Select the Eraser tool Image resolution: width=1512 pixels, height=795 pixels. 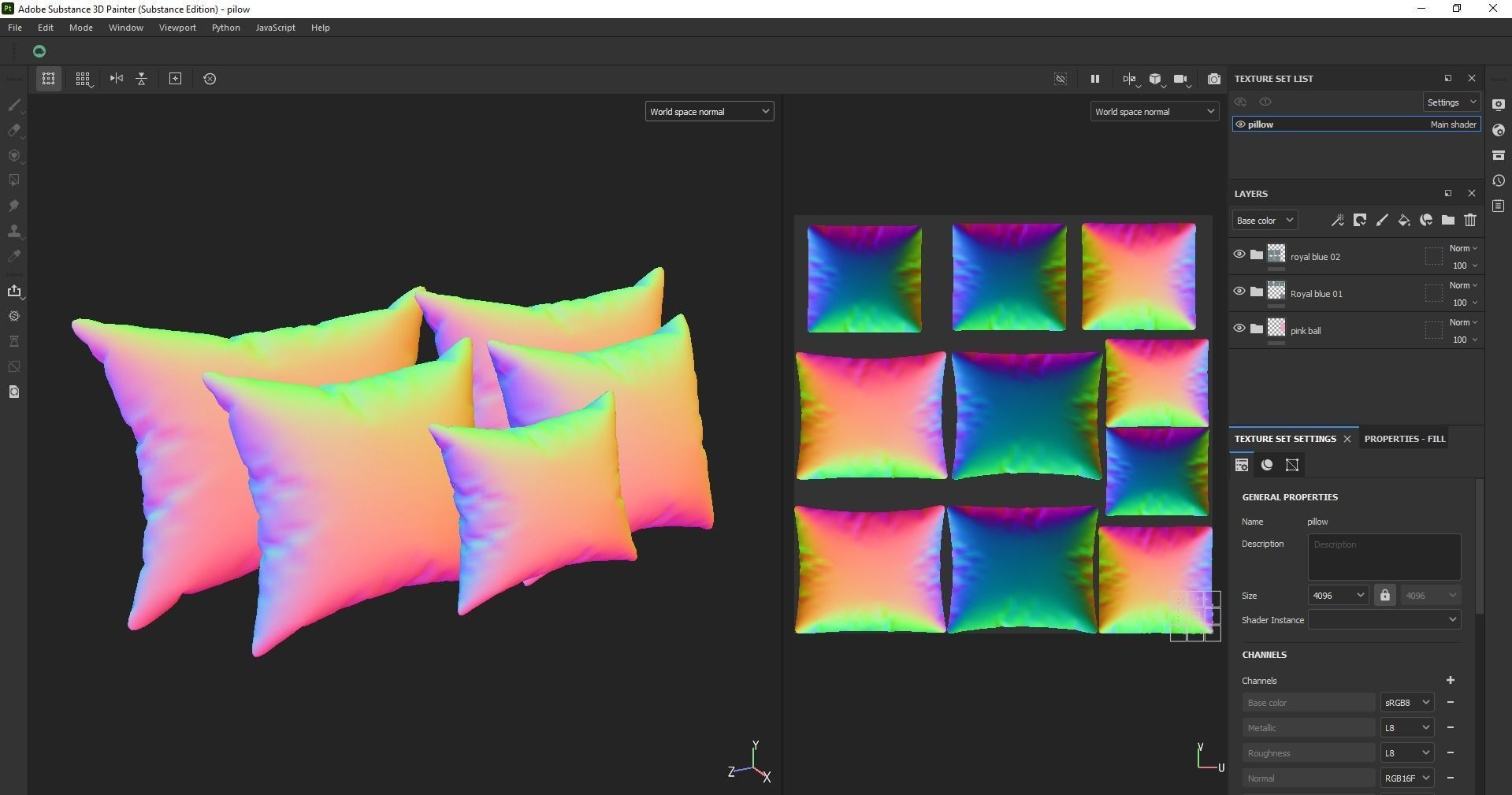coord(14,130)
